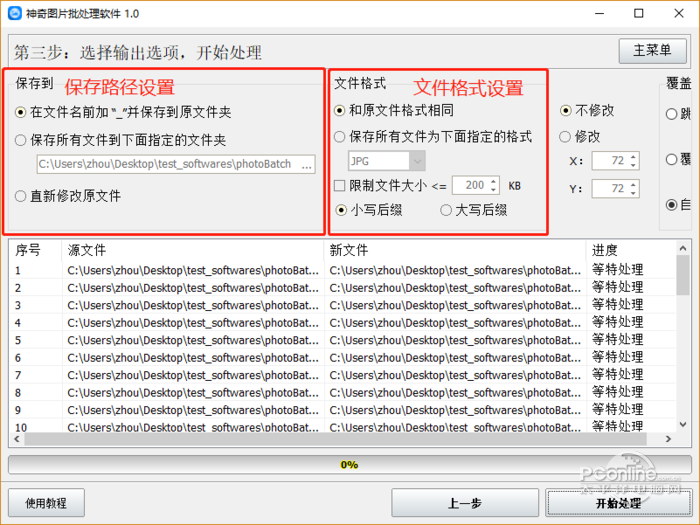The height and width of the screenshot is (525, 700).
Task: Close the application window
Action: pos(679,13)
